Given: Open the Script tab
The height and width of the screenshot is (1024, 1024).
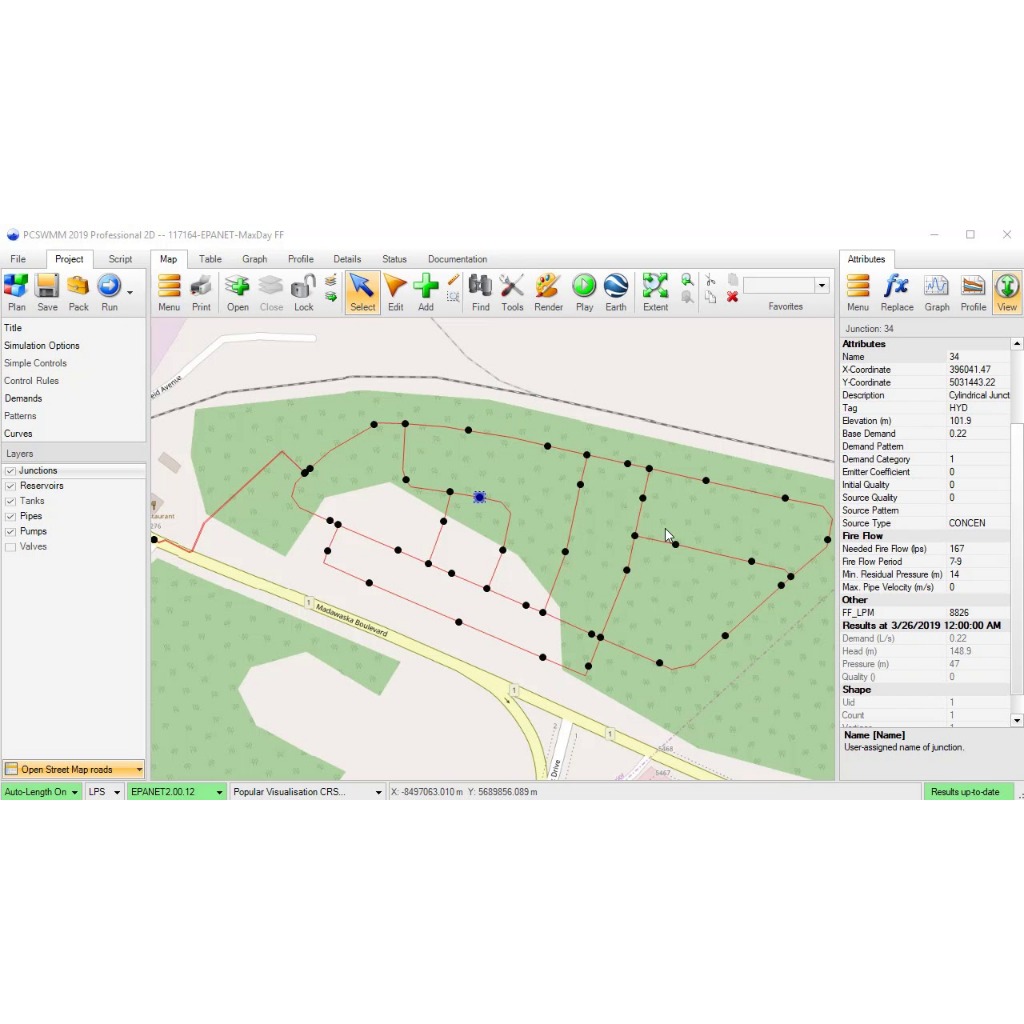Looking at the screenshot, I should point(120,259).
